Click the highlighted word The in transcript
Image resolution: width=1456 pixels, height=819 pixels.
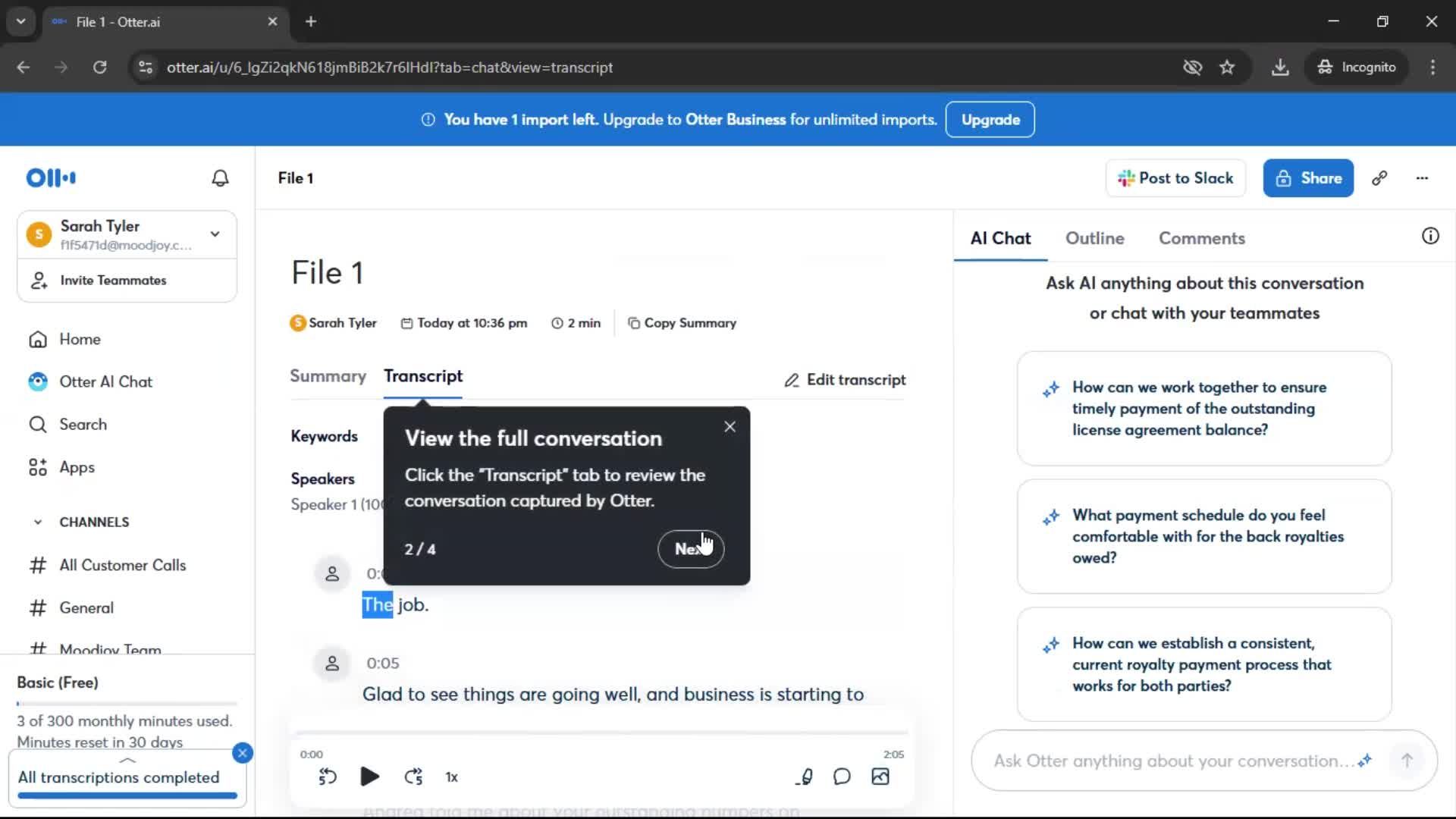pyautogui.click(x=377, y=605)
